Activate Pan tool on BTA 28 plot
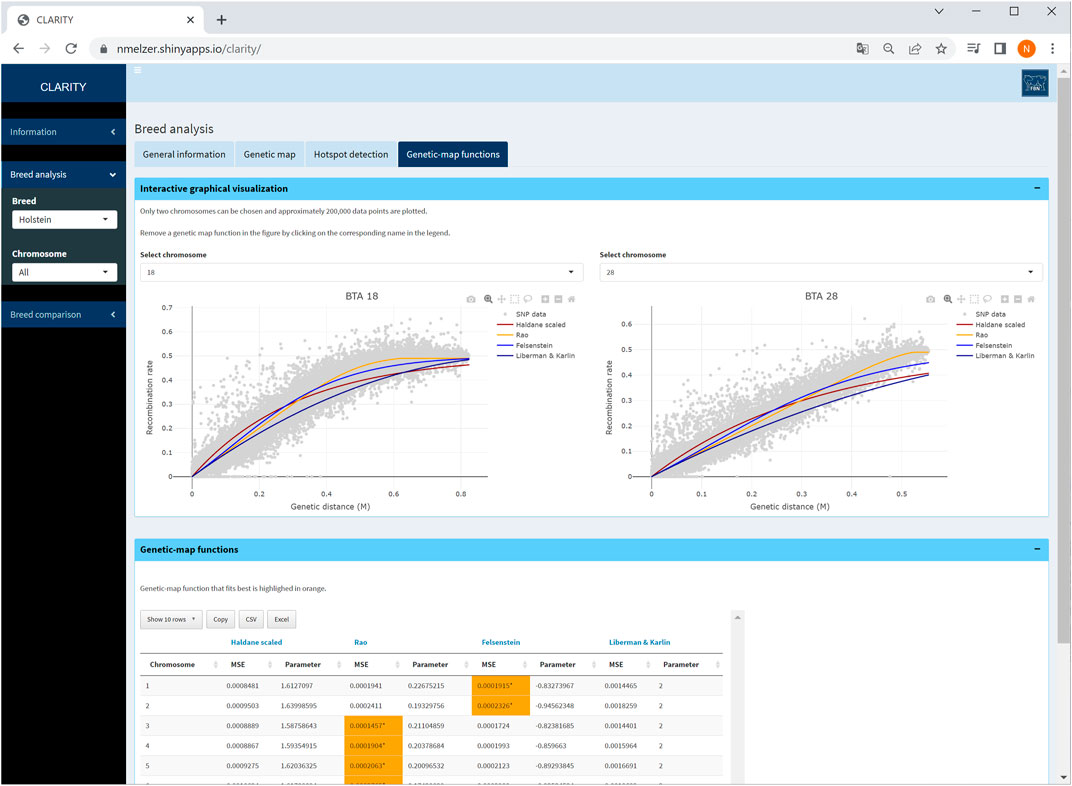Screen dimensions: 1072x786 coord(961,299)
